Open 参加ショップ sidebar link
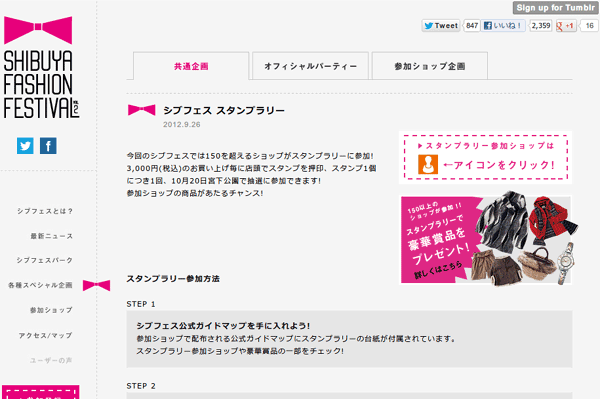Image resolution: width=600 pixels, height=399 pixels. pos(51,310)
